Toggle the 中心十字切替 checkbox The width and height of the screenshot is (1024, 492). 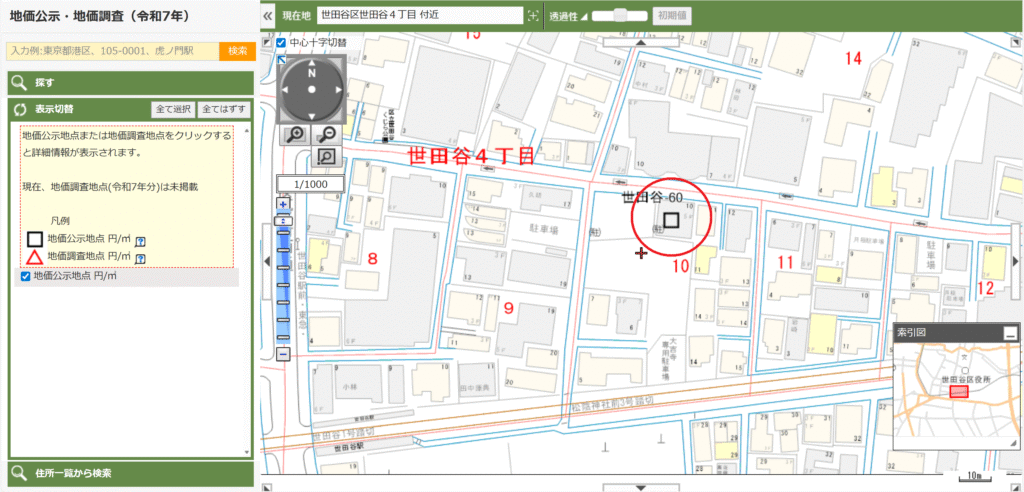(x=281, y=43)
